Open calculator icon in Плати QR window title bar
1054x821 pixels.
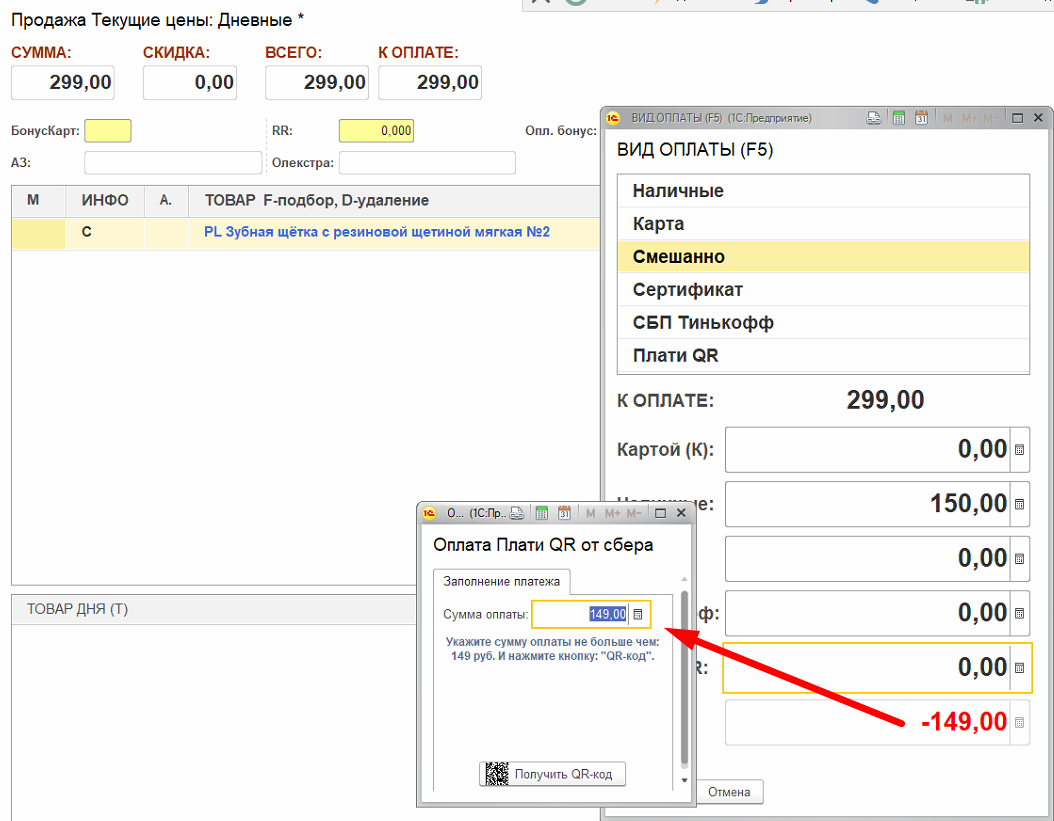click(x=542, y=513)
